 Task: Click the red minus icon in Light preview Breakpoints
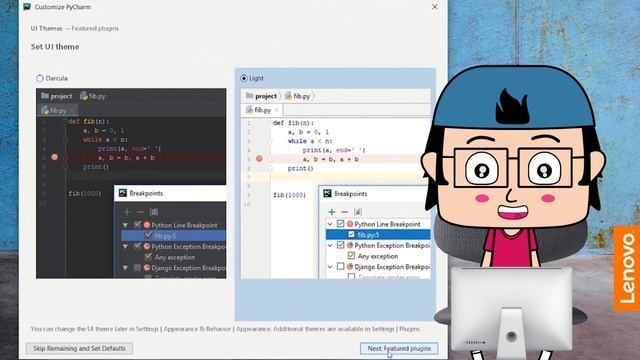pyautogui.click(x=344, y=212)
